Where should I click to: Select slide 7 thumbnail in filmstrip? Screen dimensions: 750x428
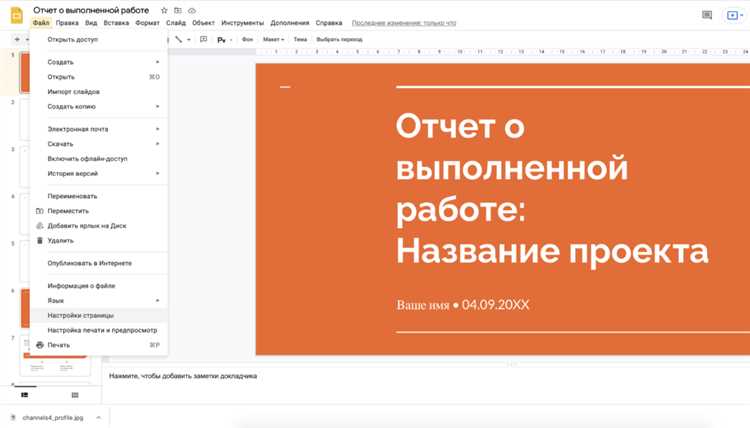(55, 355)
